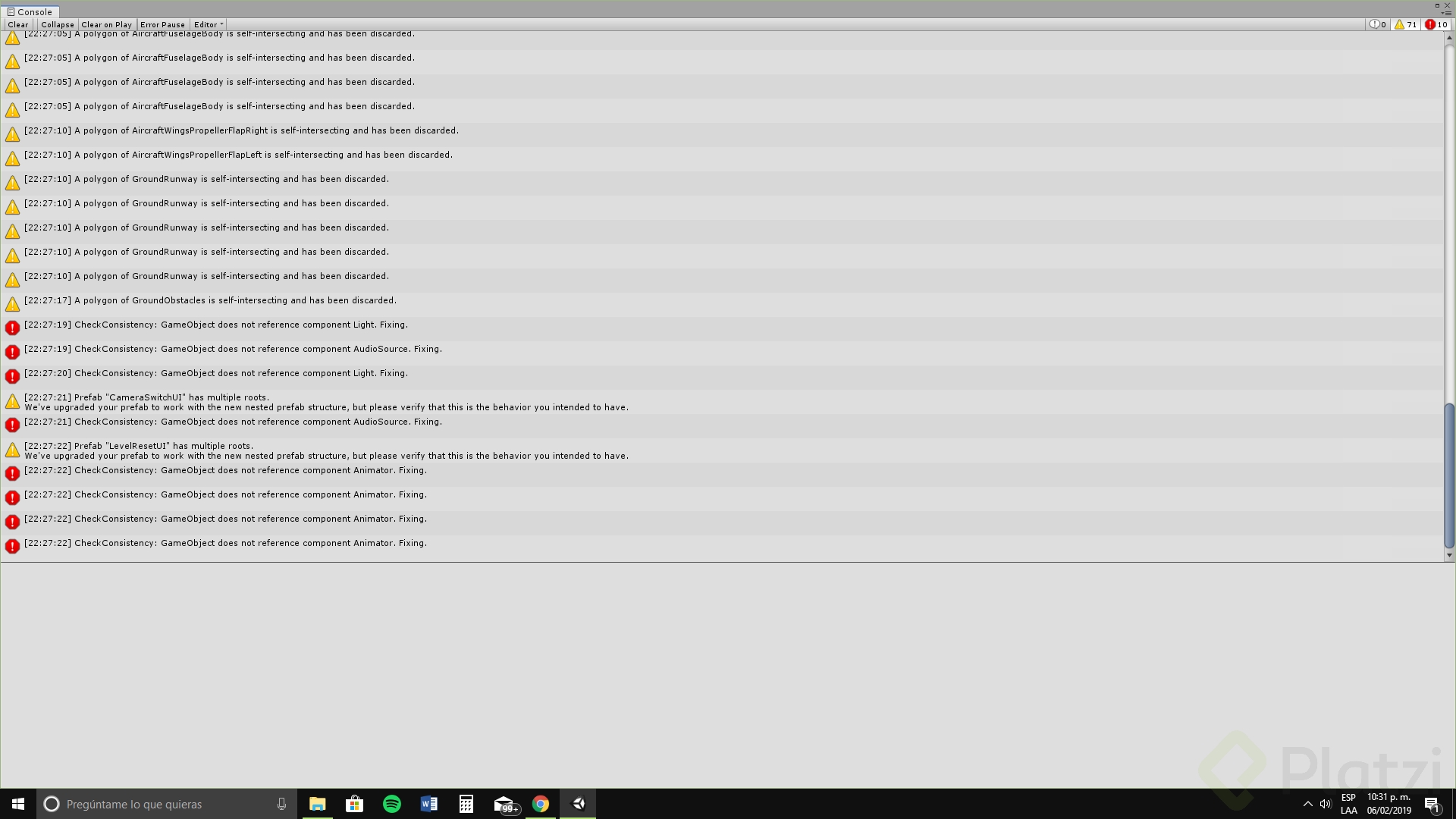Image resolution: width=1456 pixels, height=819 pixels.
Task: Toggle the info messages filter showing 0
Action: click(1377, 24)
